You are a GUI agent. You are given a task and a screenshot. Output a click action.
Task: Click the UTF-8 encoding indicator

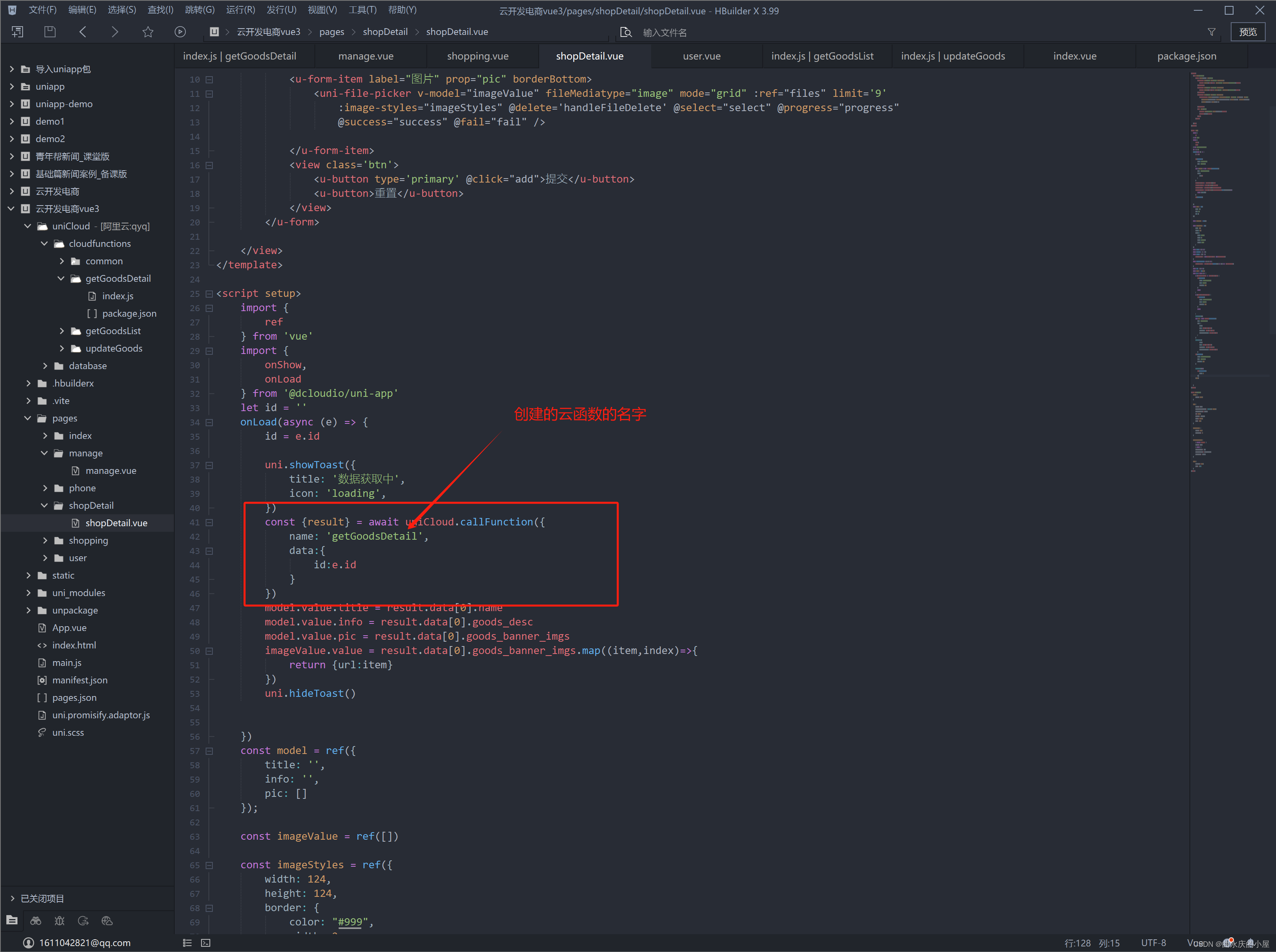tap(1153, 943)
